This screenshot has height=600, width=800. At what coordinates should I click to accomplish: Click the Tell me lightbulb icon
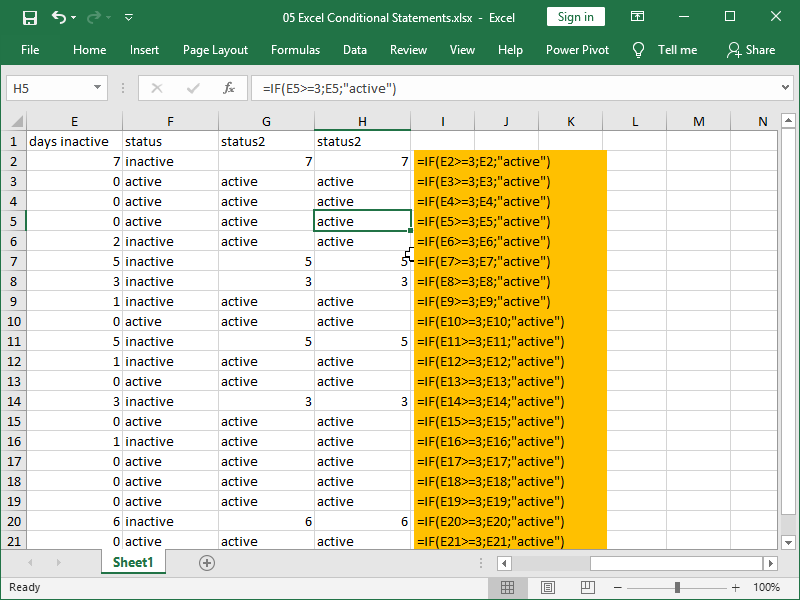point(638,49)
